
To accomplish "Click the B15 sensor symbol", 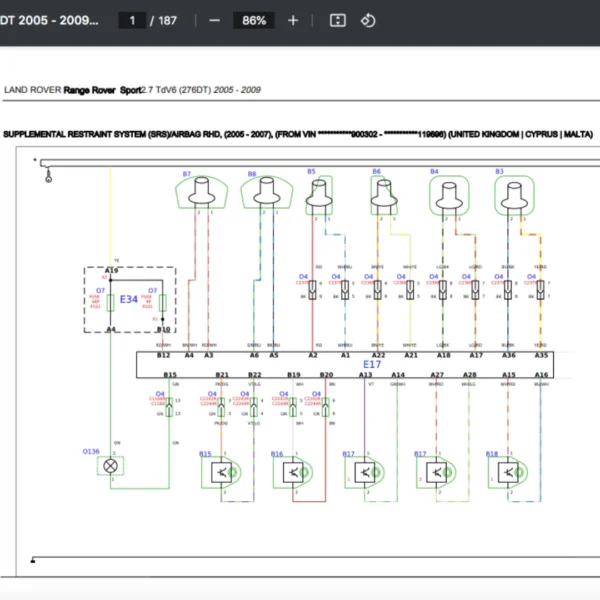I will click(217, 472).
